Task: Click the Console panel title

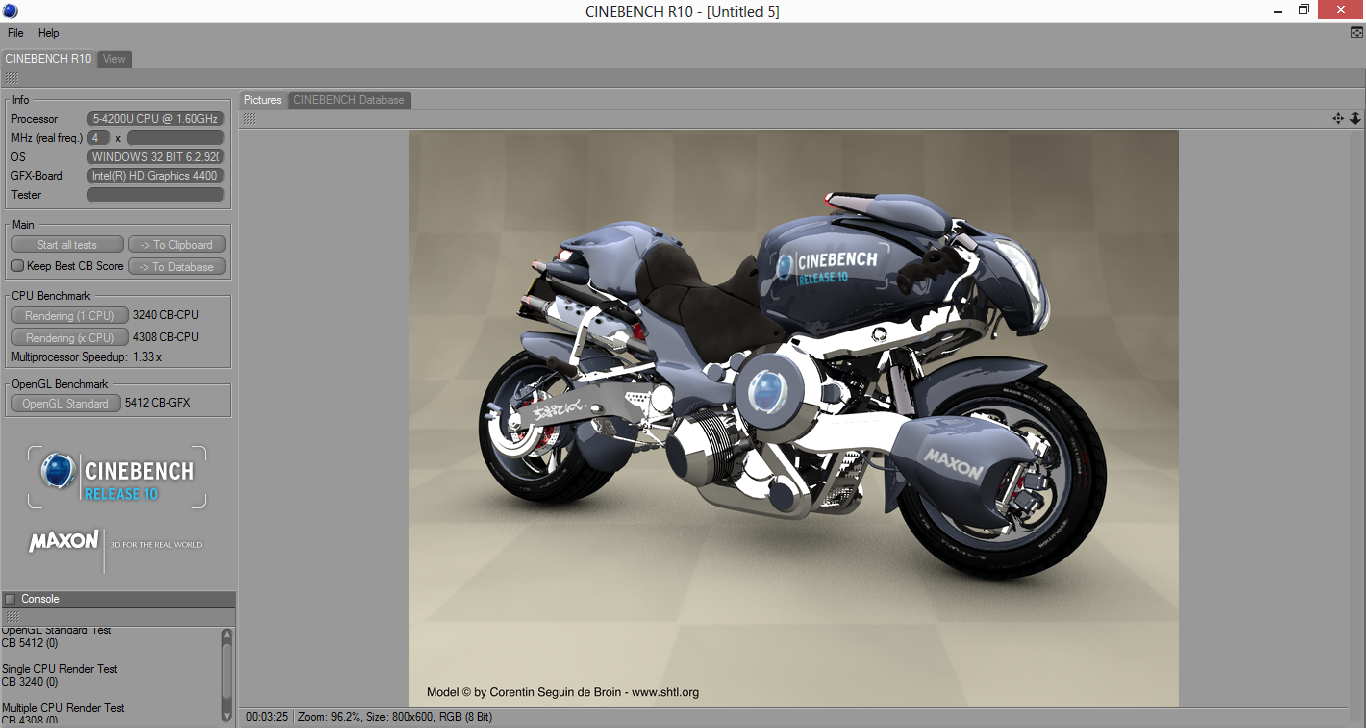Action: pyautogui.click(x=41, y=600)
